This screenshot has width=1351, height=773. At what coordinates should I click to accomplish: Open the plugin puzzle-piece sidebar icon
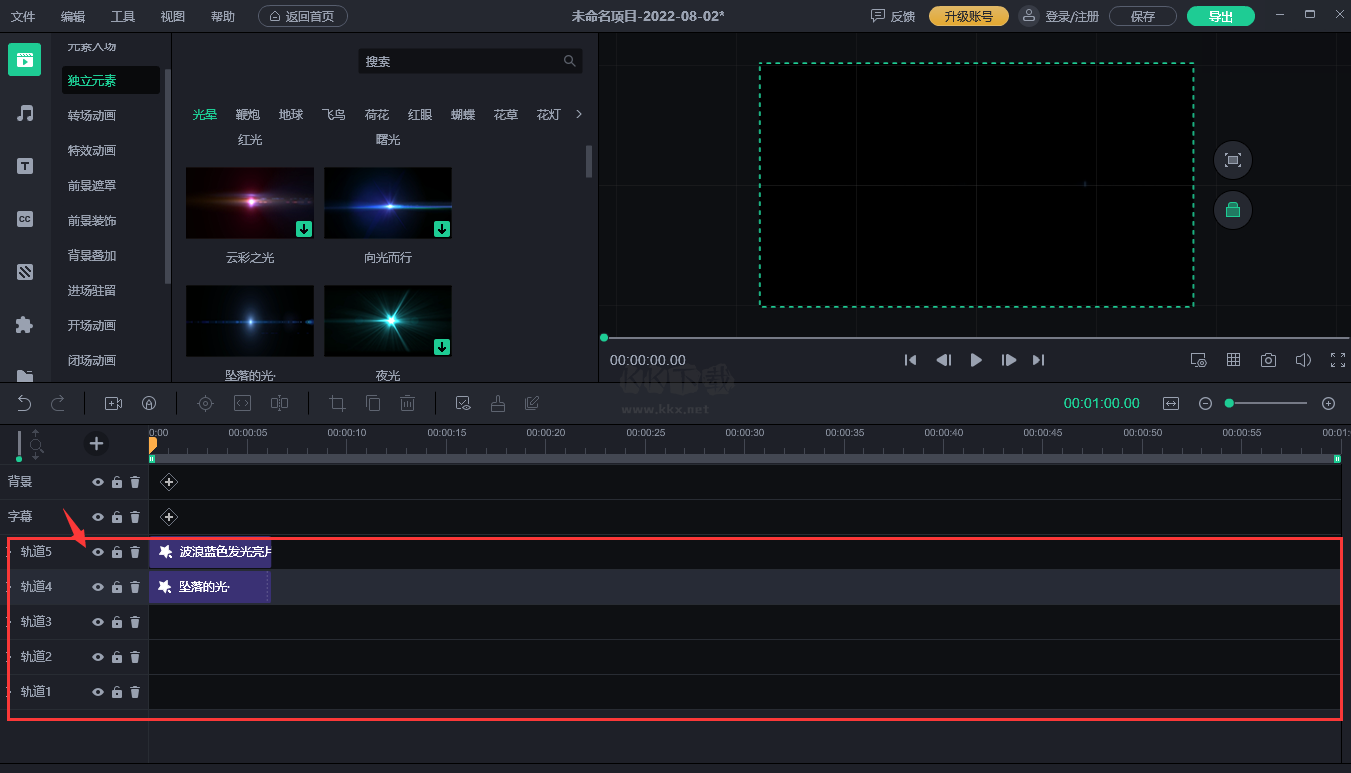point(25,325)
